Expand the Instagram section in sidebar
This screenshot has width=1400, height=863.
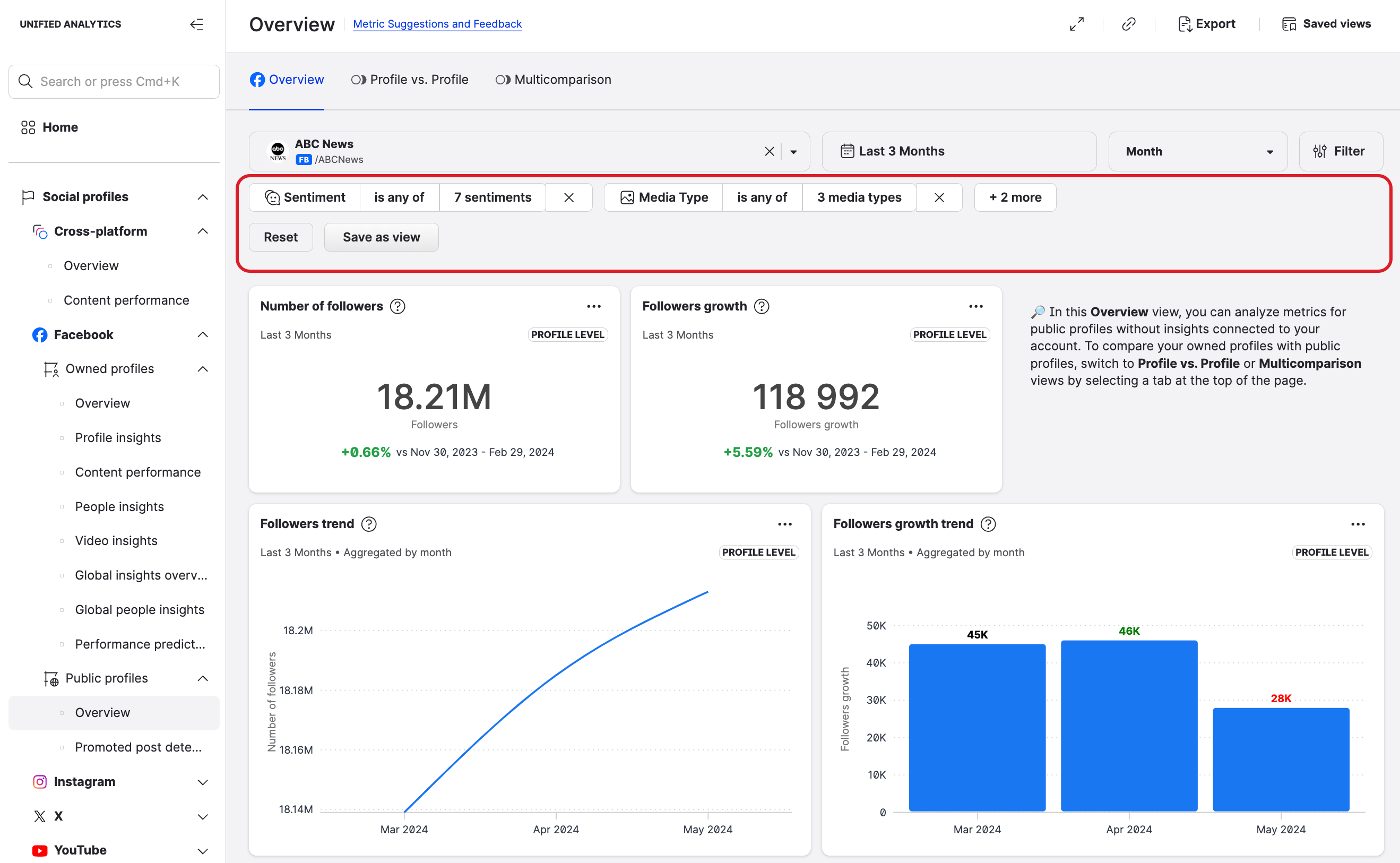click(x=203, y=782)
